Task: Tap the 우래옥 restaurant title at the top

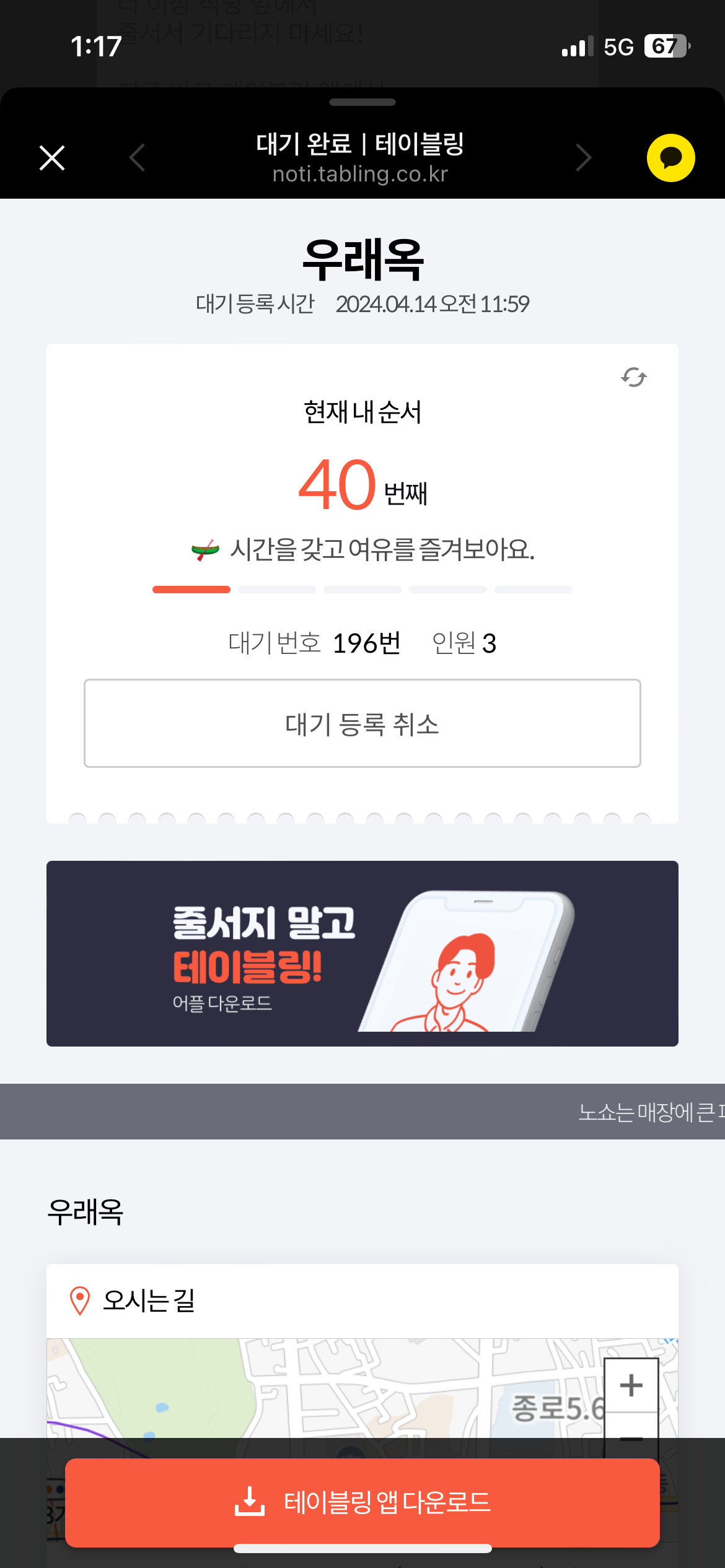Action: tap(362, 260)
